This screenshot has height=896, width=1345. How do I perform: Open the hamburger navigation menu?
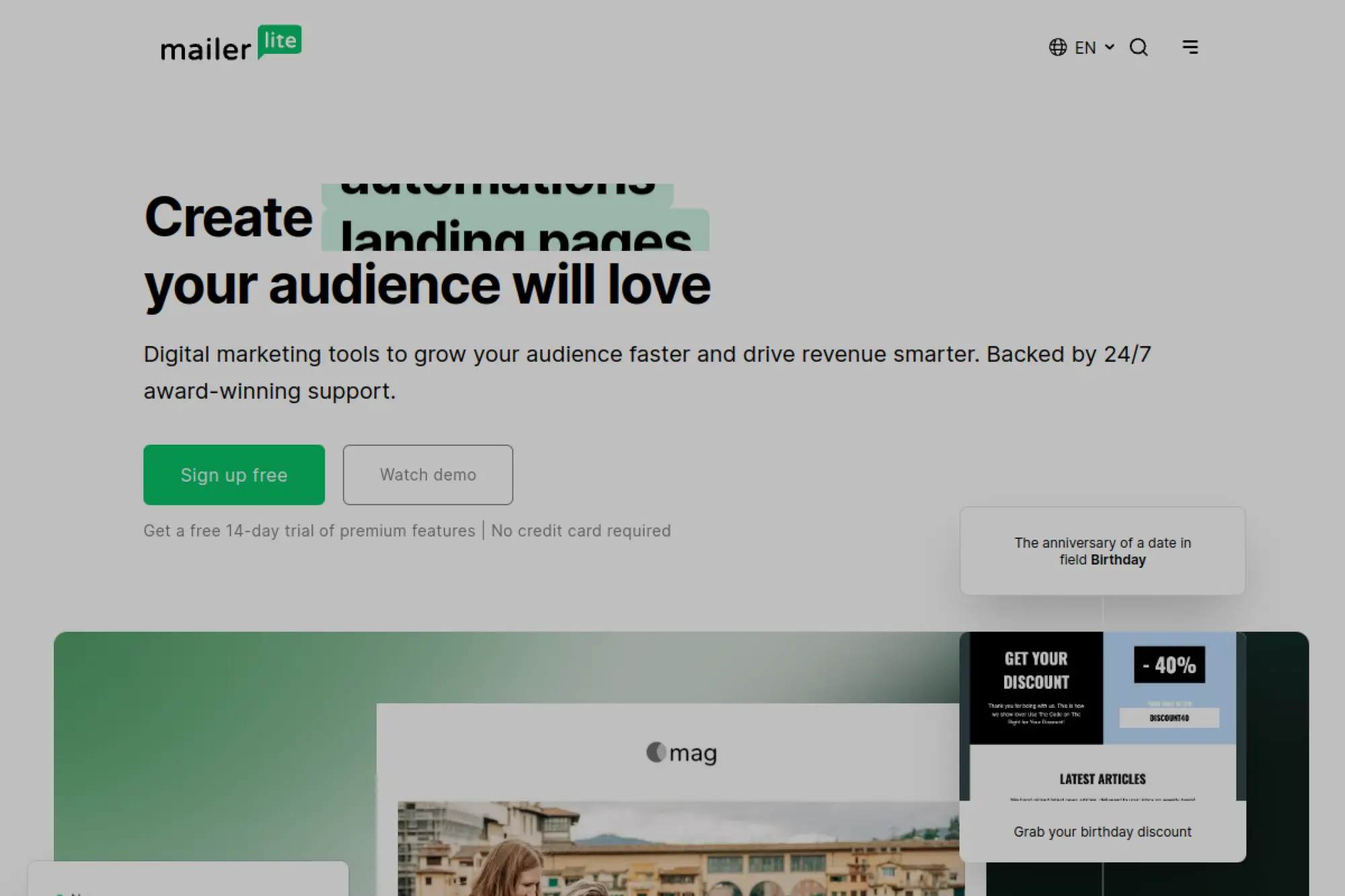[x=1190, y=47]
